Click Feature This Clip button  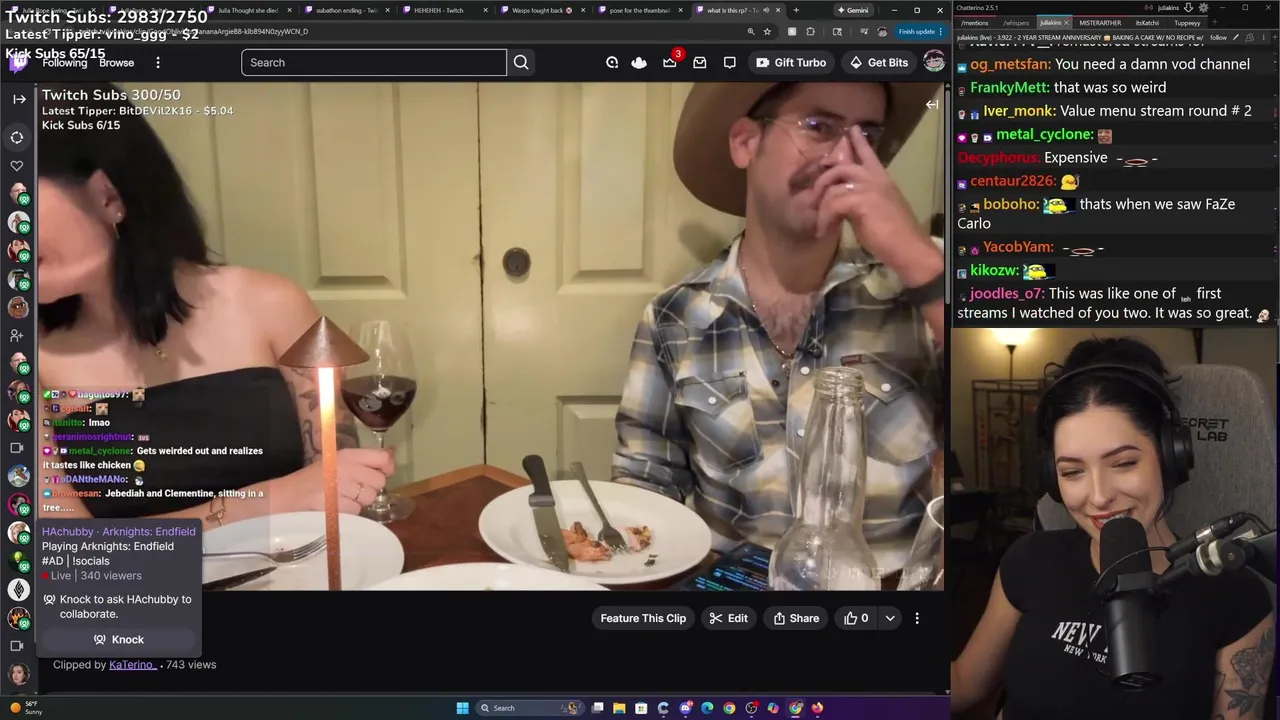[x=643, y=618]
